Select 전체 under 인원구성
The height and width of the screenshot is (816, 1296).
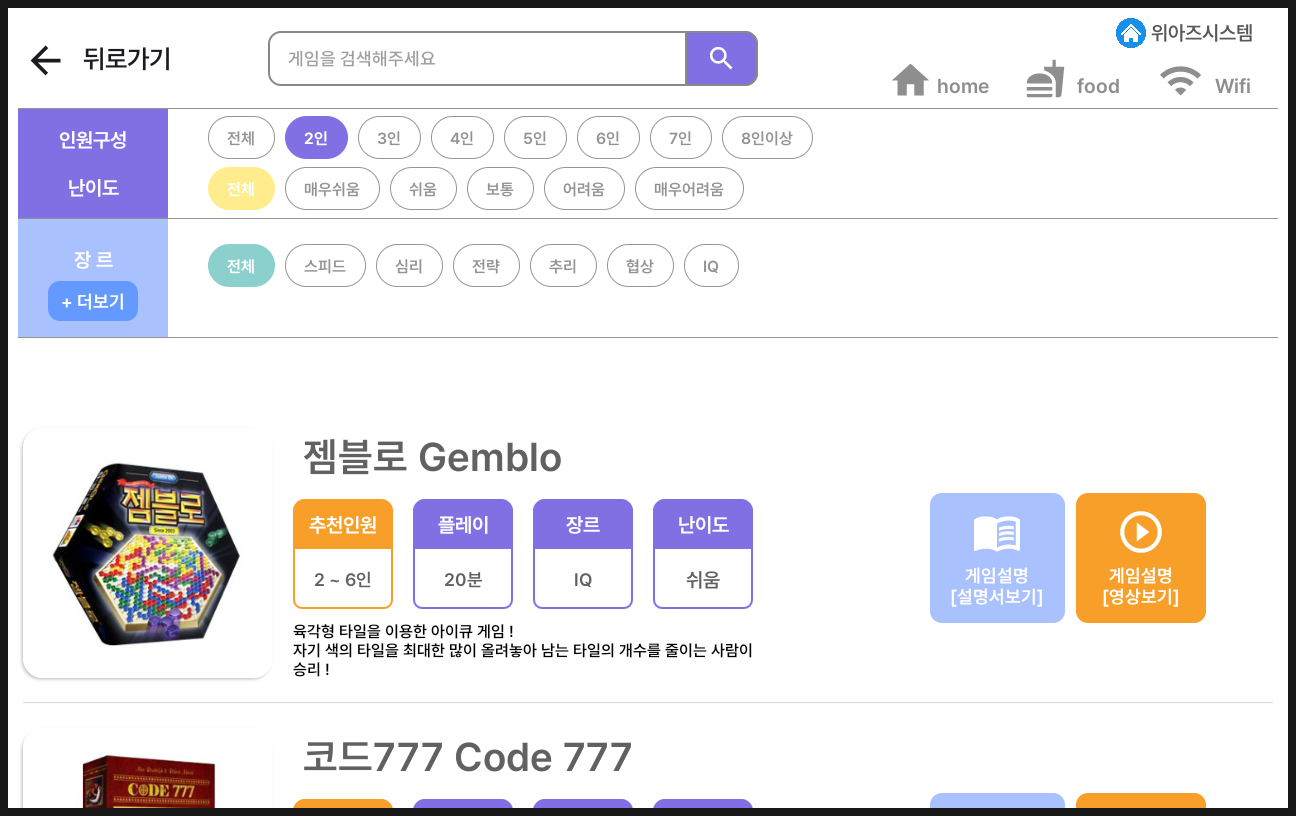point(241,138)
